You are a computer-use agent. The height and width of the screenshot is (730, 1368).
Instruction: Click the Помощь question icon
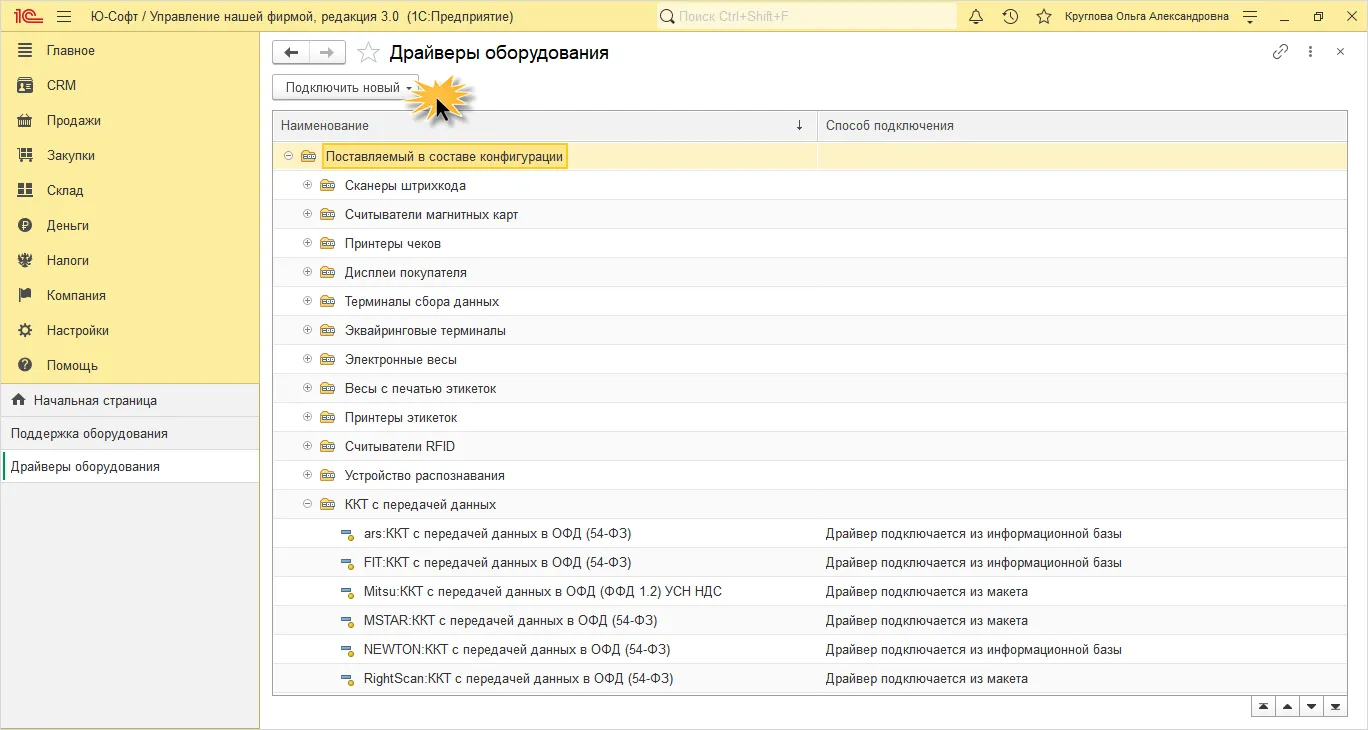25,365
